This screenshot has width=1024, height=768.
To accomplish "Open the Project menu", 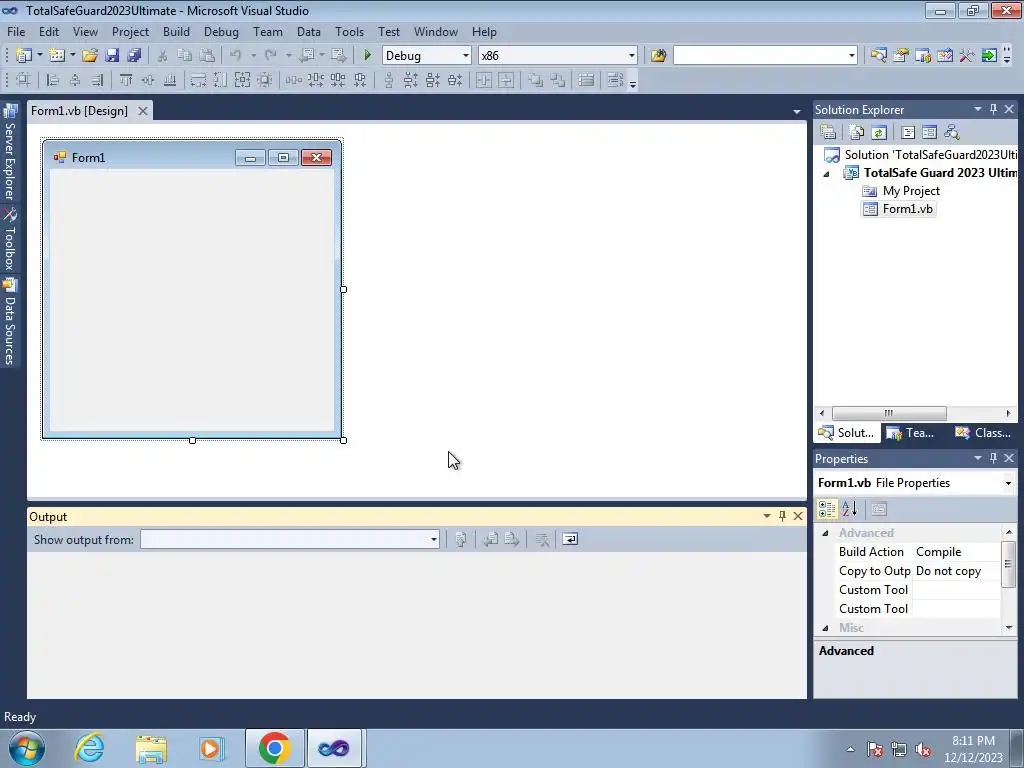I will (130, 31).
